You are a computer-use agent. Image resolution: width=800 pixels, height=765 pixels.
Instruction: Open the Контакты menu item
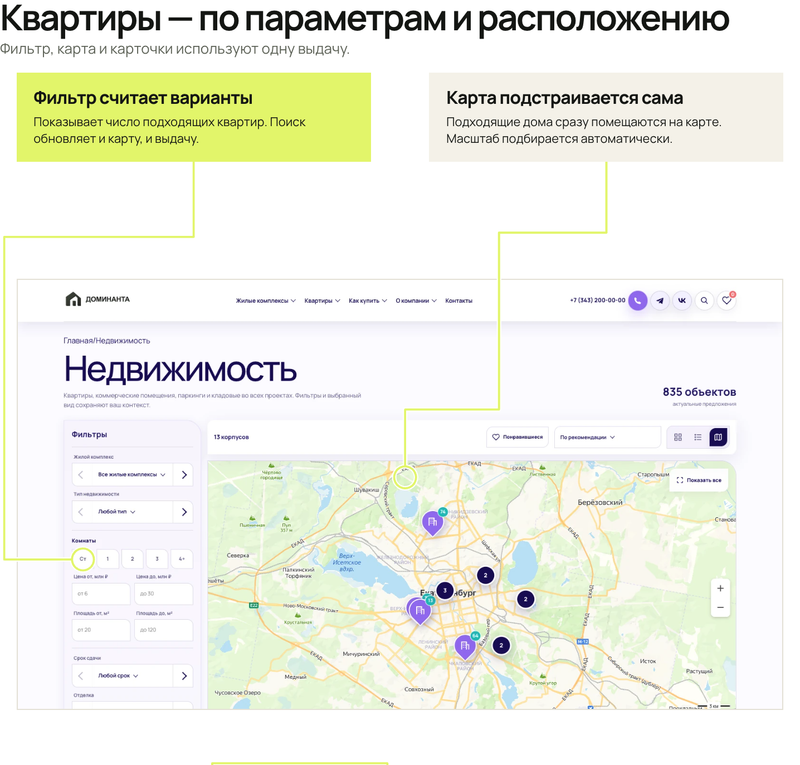pyautogui.click(x=459, y=301)
